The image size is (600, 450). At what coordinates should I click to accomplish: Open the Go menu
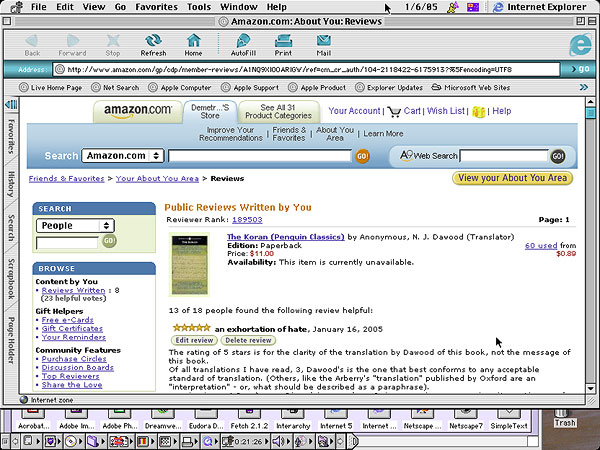[120, 7]
